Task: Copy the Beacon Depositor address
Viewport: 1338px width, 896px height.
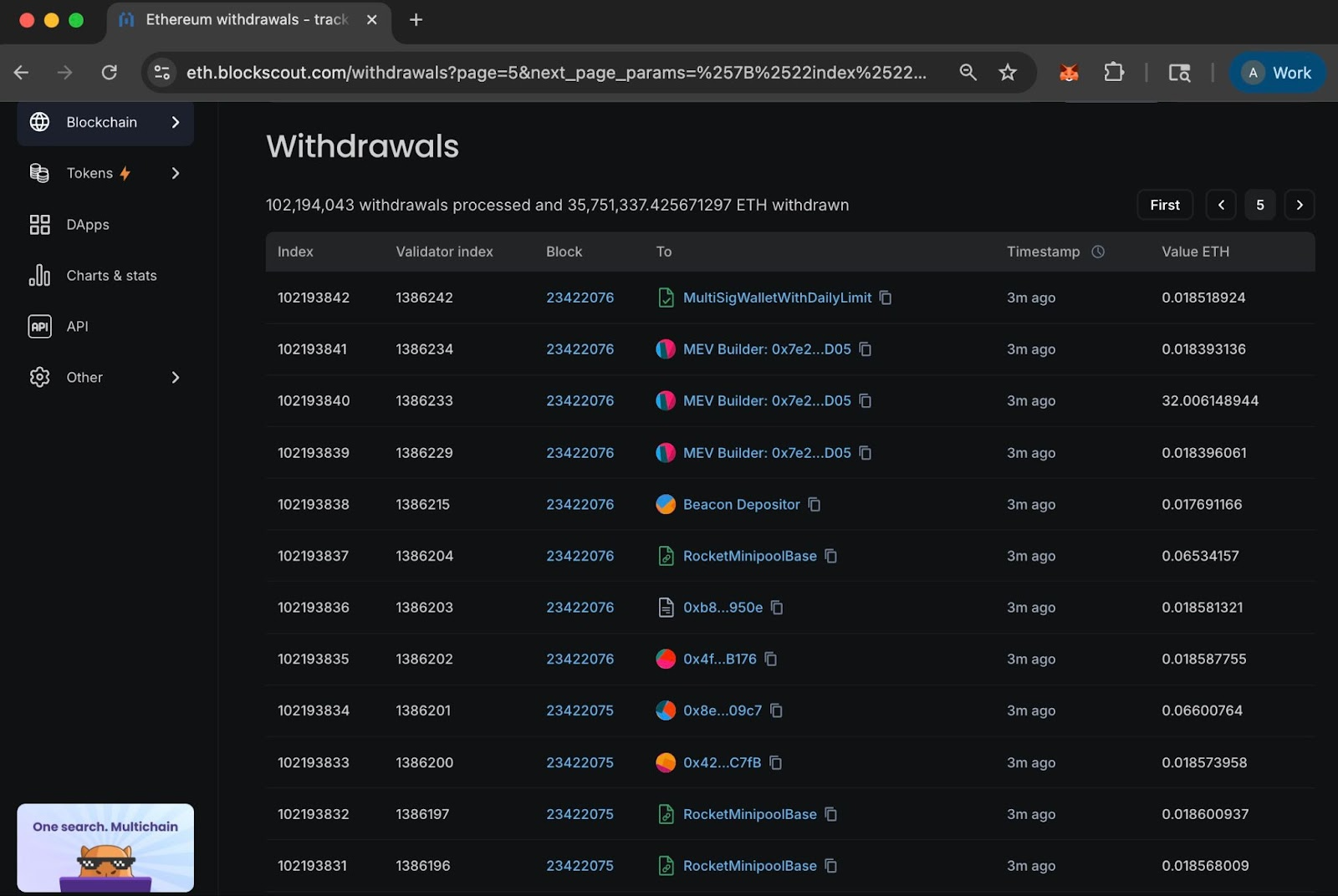Action: [814, 505]
